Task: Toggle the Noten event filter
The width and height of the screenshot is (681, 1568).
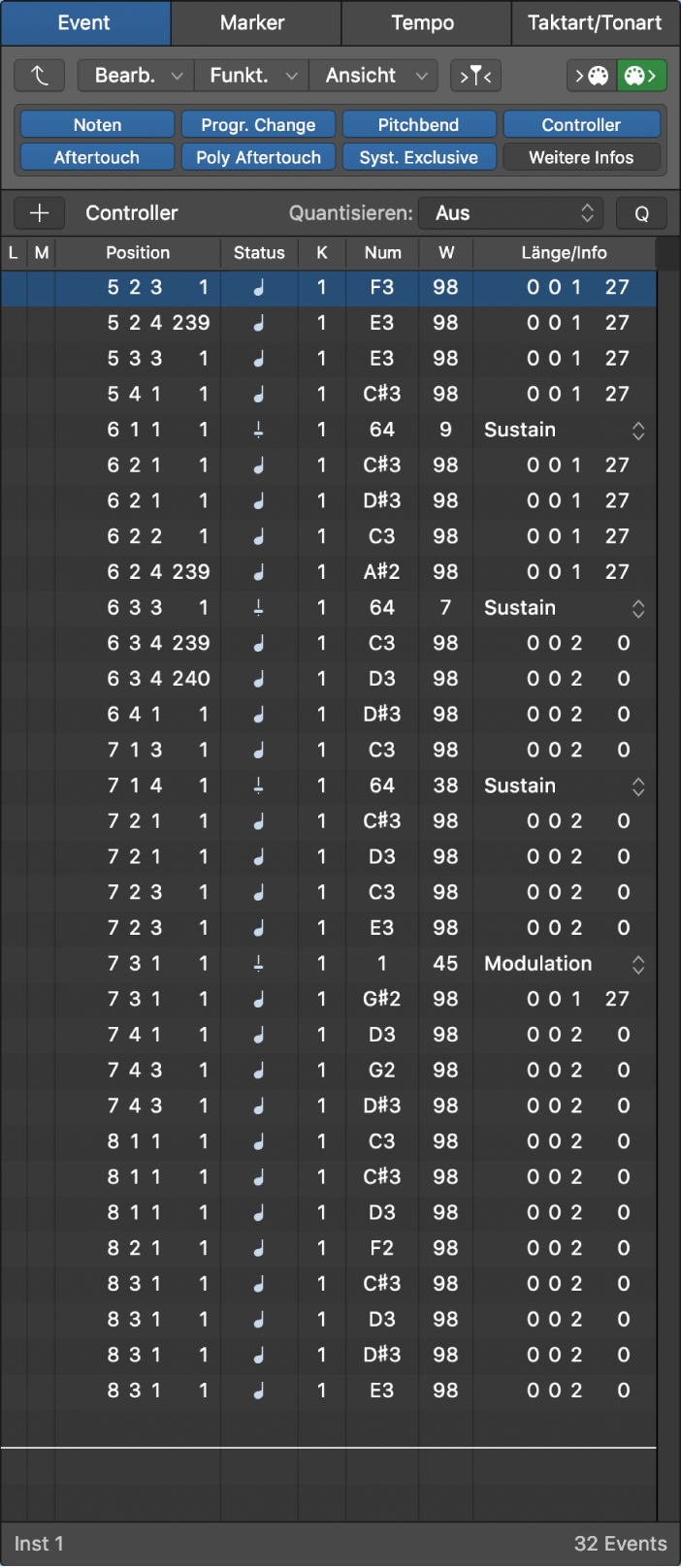Action: (97, 125)
